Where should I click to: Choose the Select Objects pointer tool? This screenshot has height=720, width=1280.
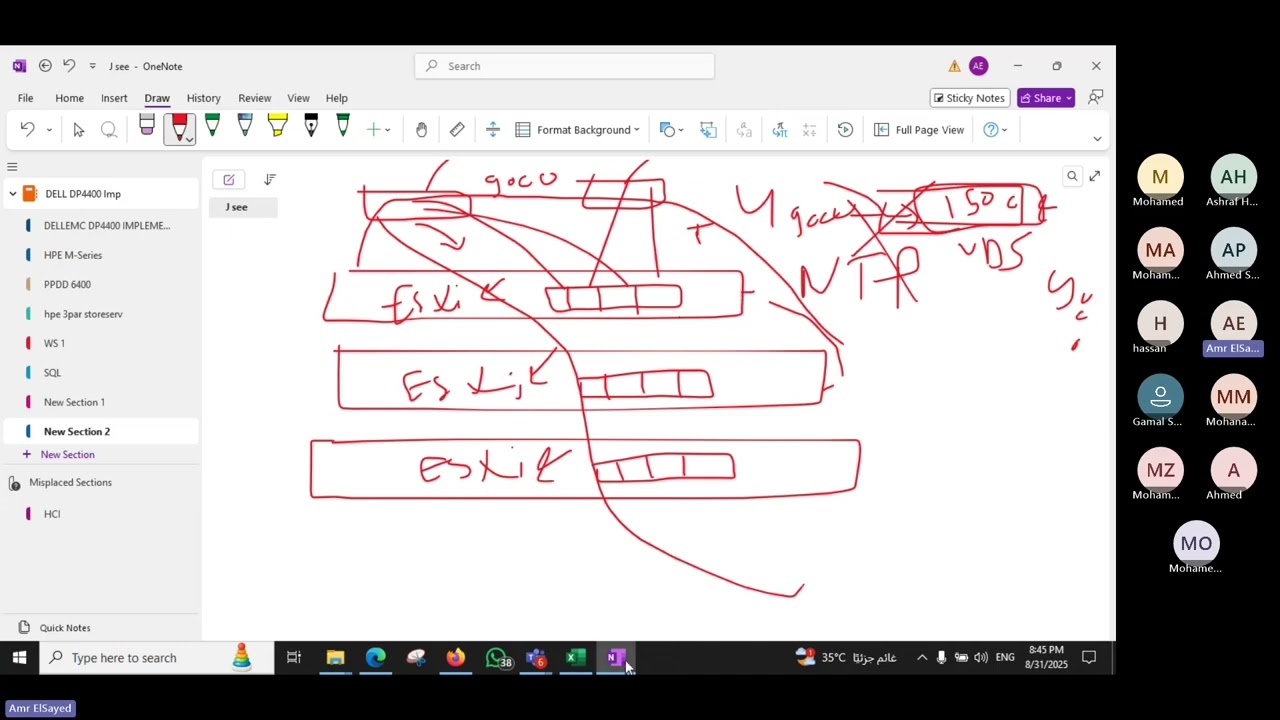pos(78,130)
